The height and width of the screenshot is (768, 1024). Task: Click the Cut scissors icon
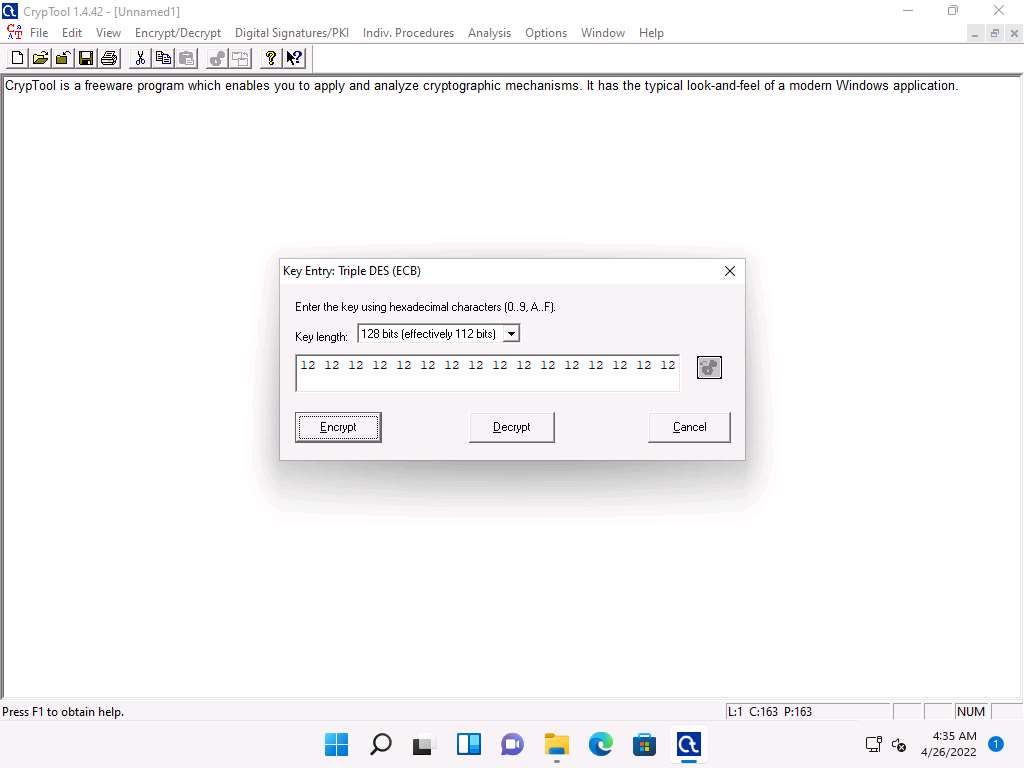tap(140, 58)
